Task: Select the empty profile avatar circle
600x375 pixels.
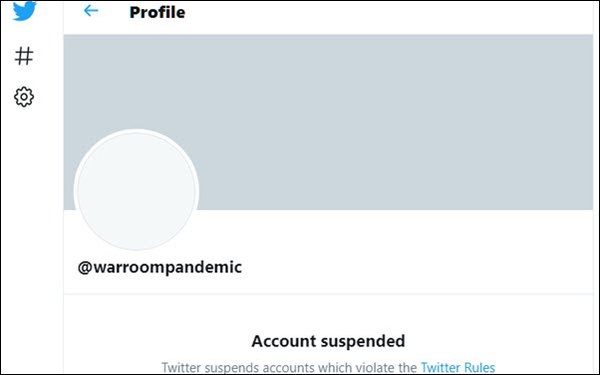Action: 136,190
